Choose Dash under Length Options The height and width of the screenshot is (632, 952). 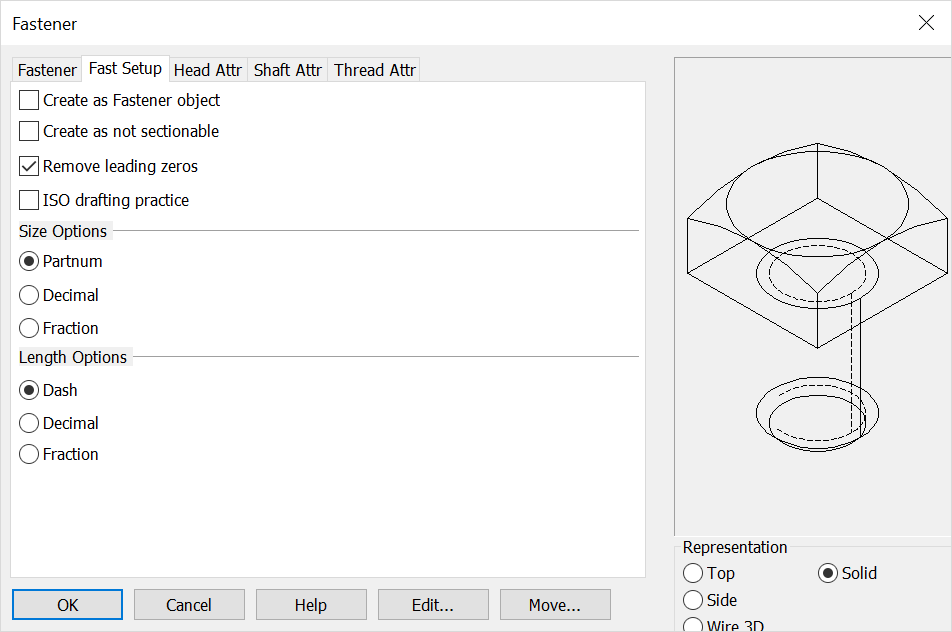tap(29, 390)
